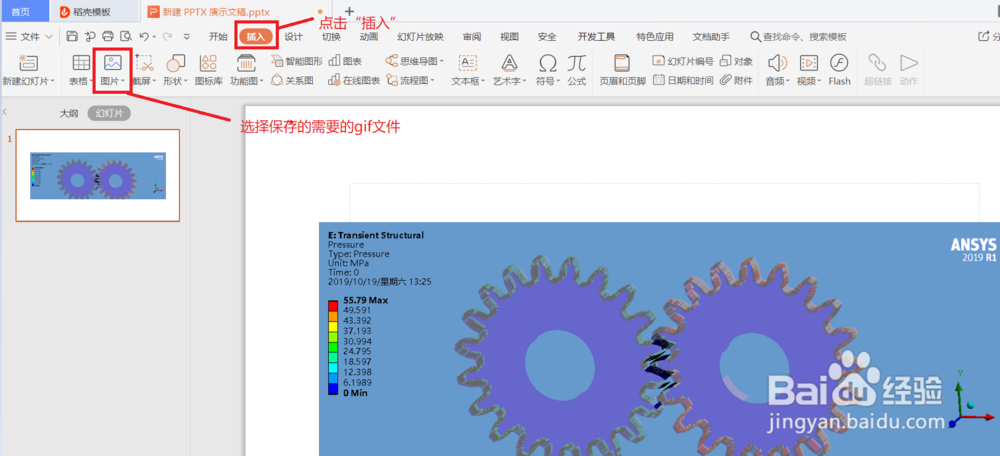Expand the 形状 dropdown arrow
The width and height of the screenshot is (1000, 456).
[186, 82]
